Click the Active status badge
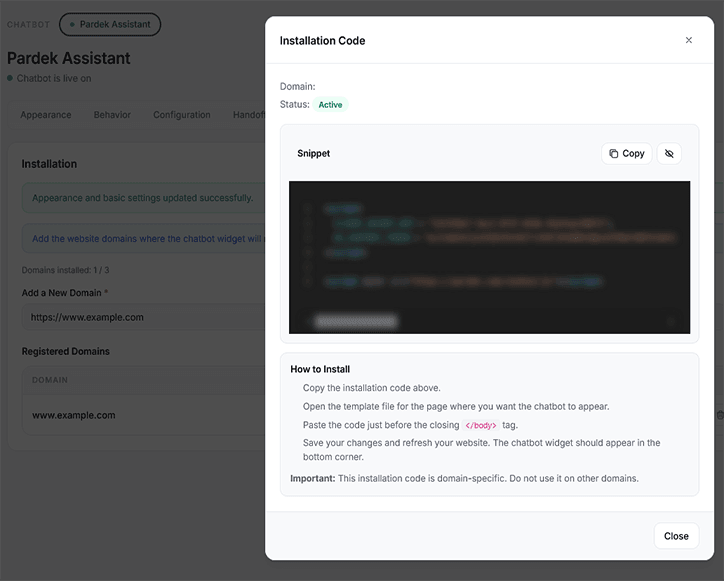 pos(330,104)
